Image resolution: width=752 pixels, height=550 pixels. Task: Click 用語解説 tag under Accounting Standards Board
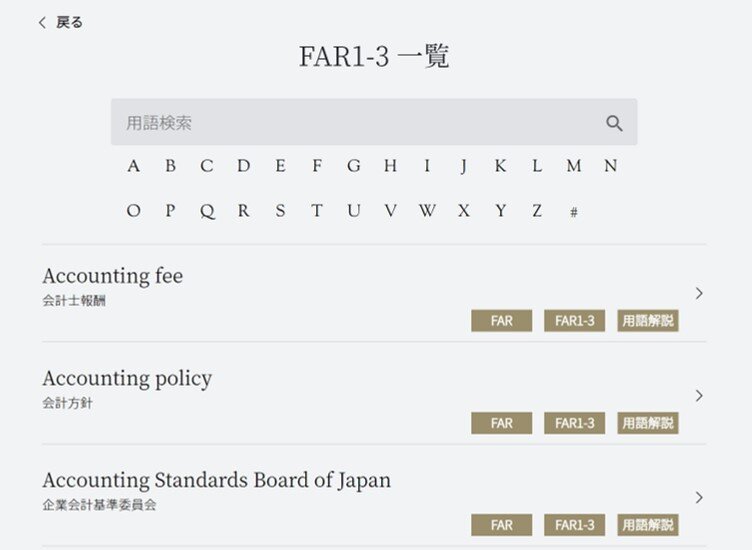coord(648,525)
